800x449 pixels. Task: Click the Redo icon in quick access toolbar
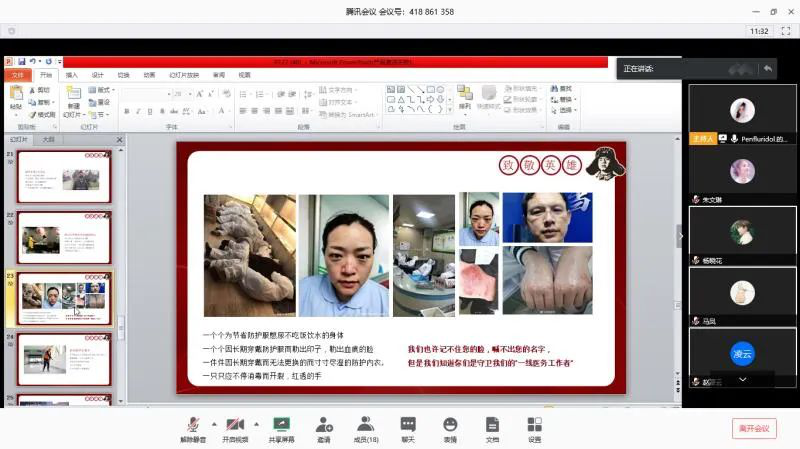pyautogui.click(x=48, y=62)
